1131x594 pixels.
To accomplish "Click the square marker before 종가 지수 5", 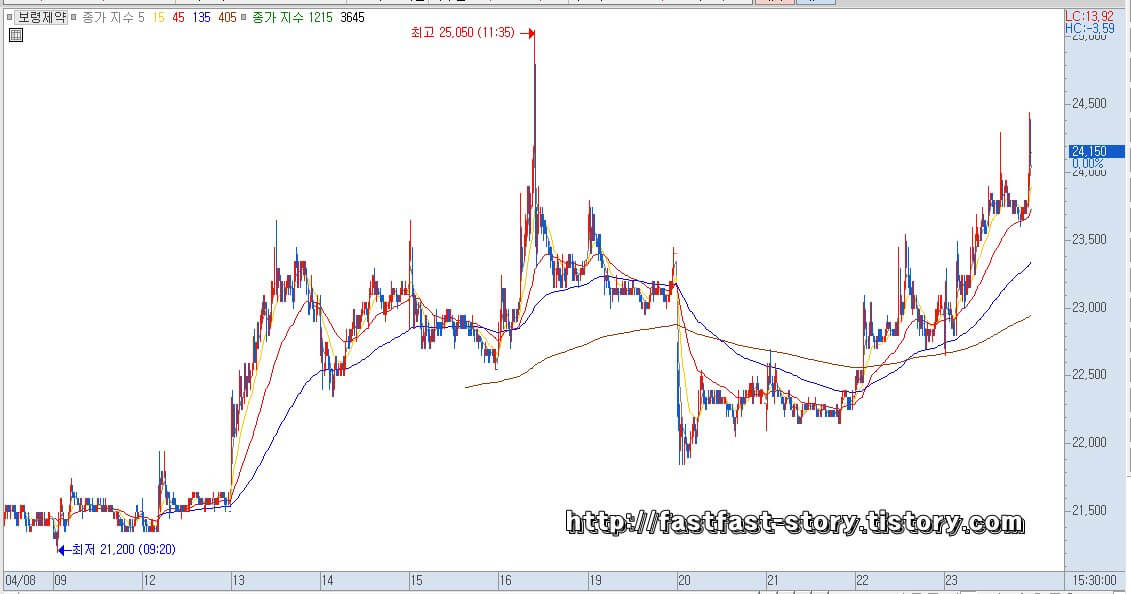I will point(74,17).
